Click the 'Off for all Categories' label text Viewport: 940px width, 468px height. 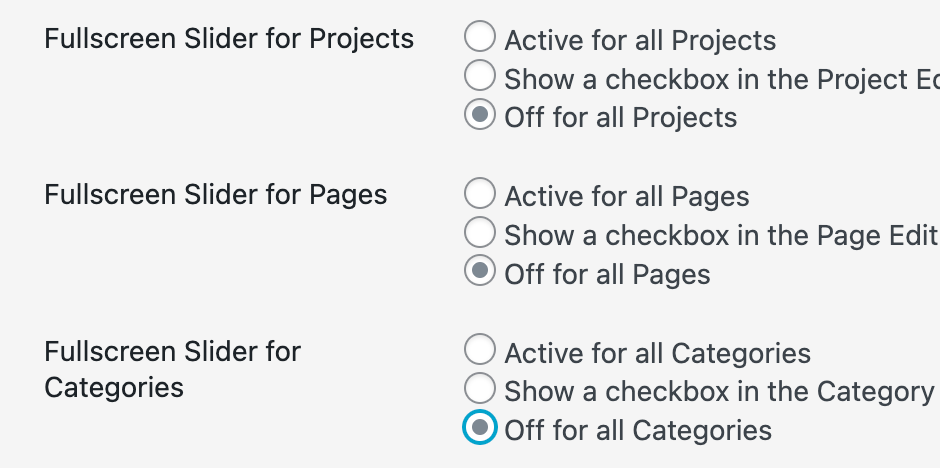tap(638, 431)
